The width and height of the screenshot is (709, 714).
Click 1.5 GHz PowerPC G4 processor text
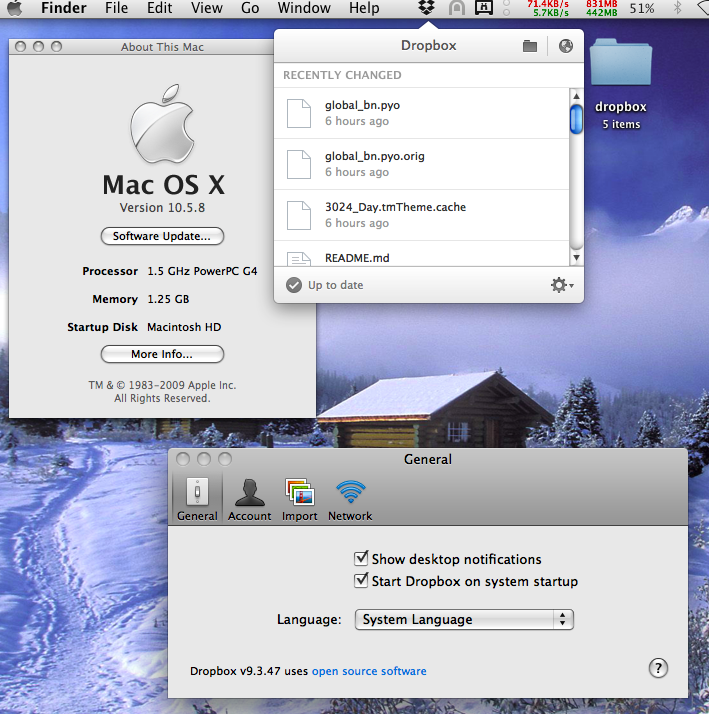coord(202,271)
